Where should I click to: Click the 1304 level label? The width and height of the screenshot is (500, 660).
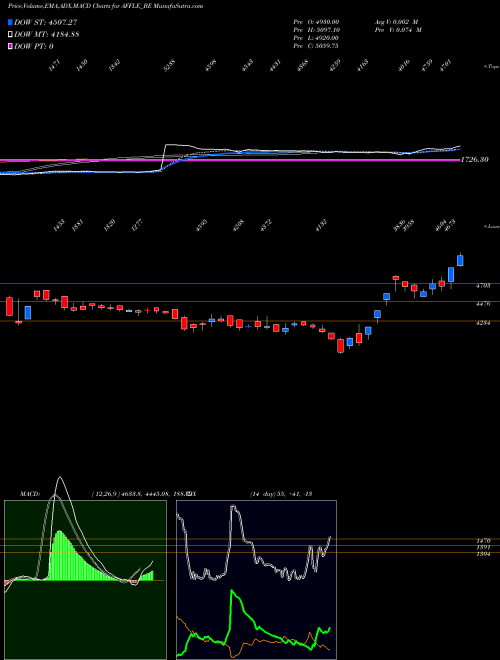click(483, 554)
